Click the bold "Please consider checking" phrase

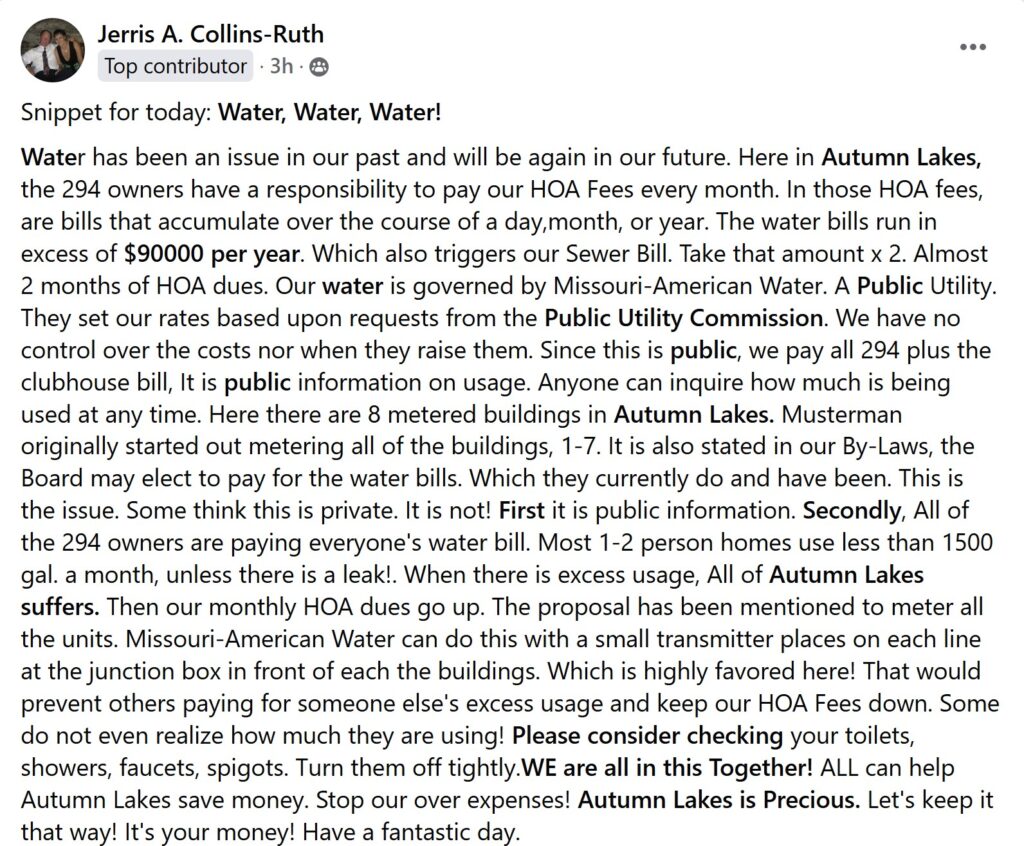click(647, 735)
